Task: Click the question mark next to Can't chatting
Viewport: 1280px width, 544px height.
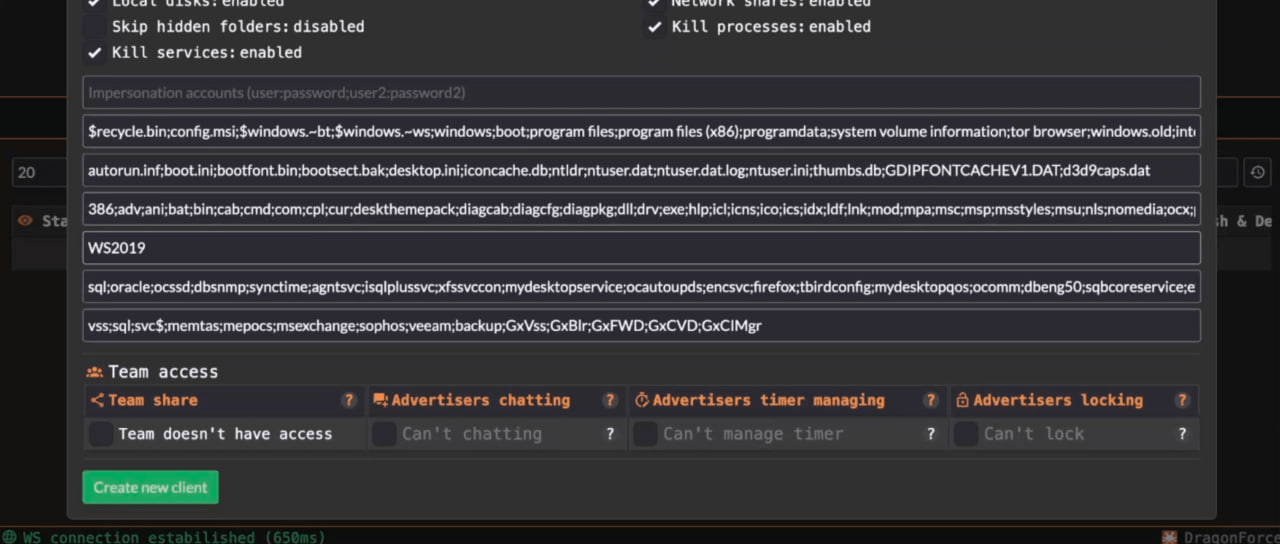Action: tap(610, 434)
